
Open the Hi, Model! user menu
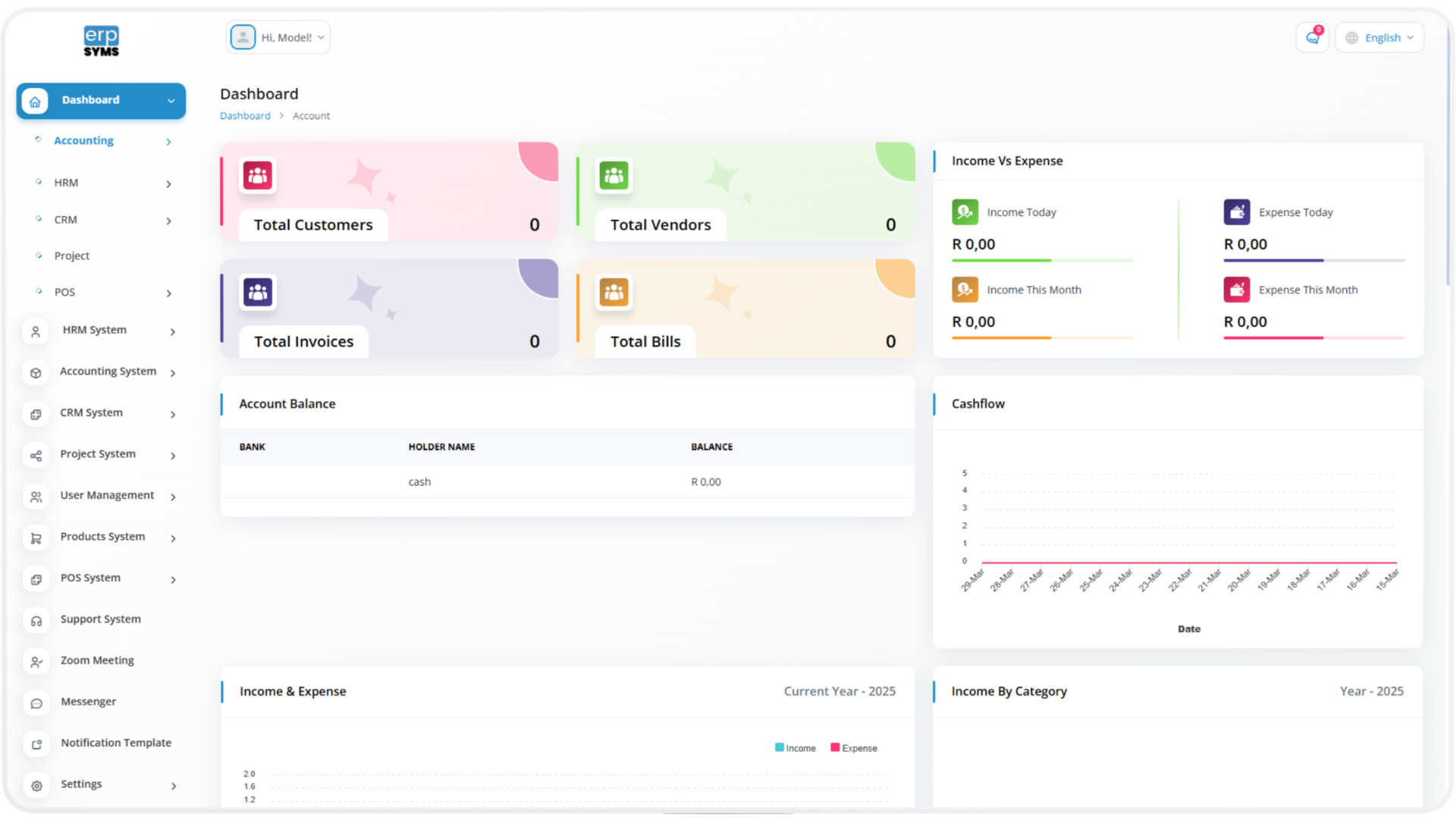278,38
